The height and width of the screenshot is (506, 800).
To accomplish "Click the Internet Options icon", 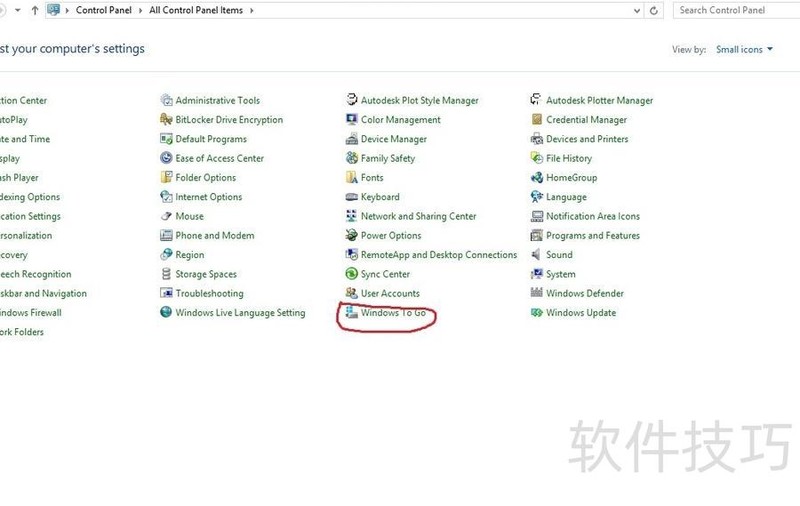I will point(166,197).
